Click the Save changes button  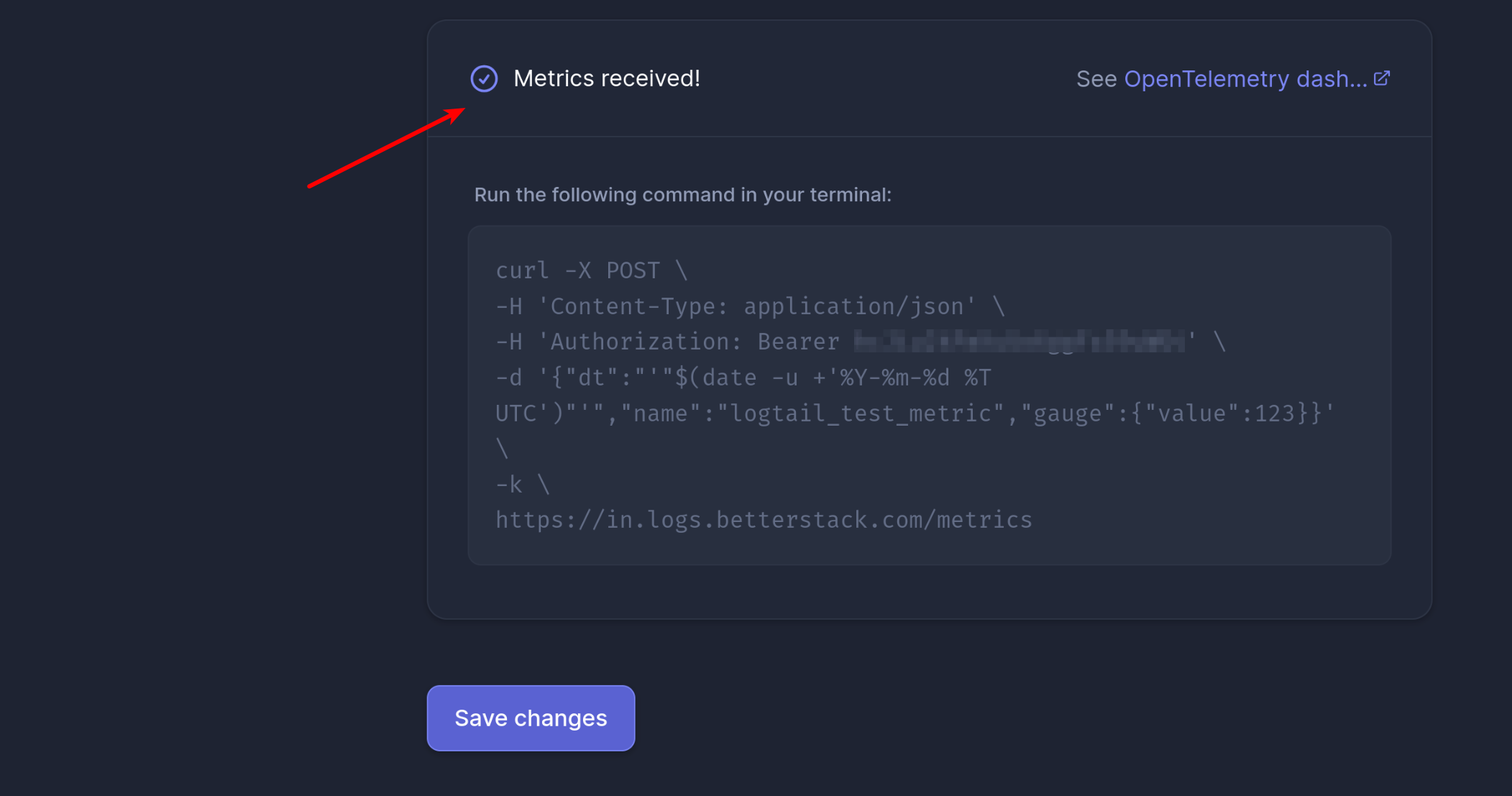531,718
